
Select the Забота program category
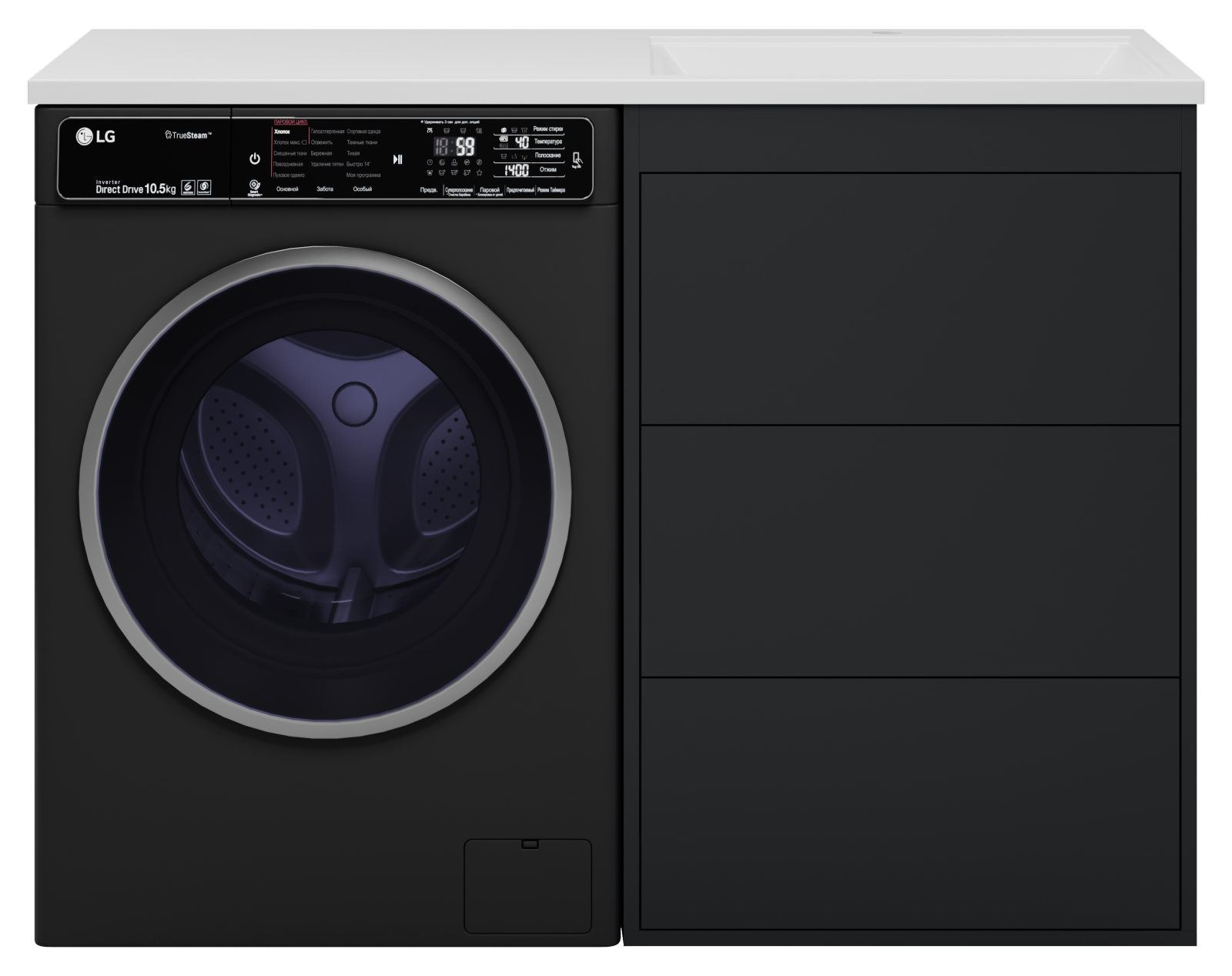[325, 189]
